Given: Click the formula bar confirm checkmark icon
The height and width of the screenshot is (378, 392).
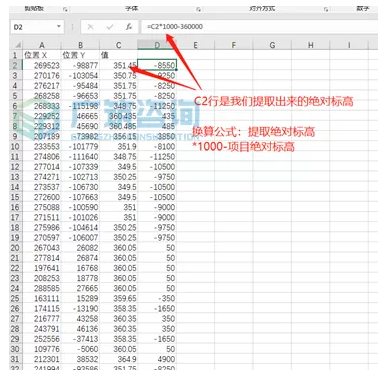Looking at the screenshot, I should (110, 27).
